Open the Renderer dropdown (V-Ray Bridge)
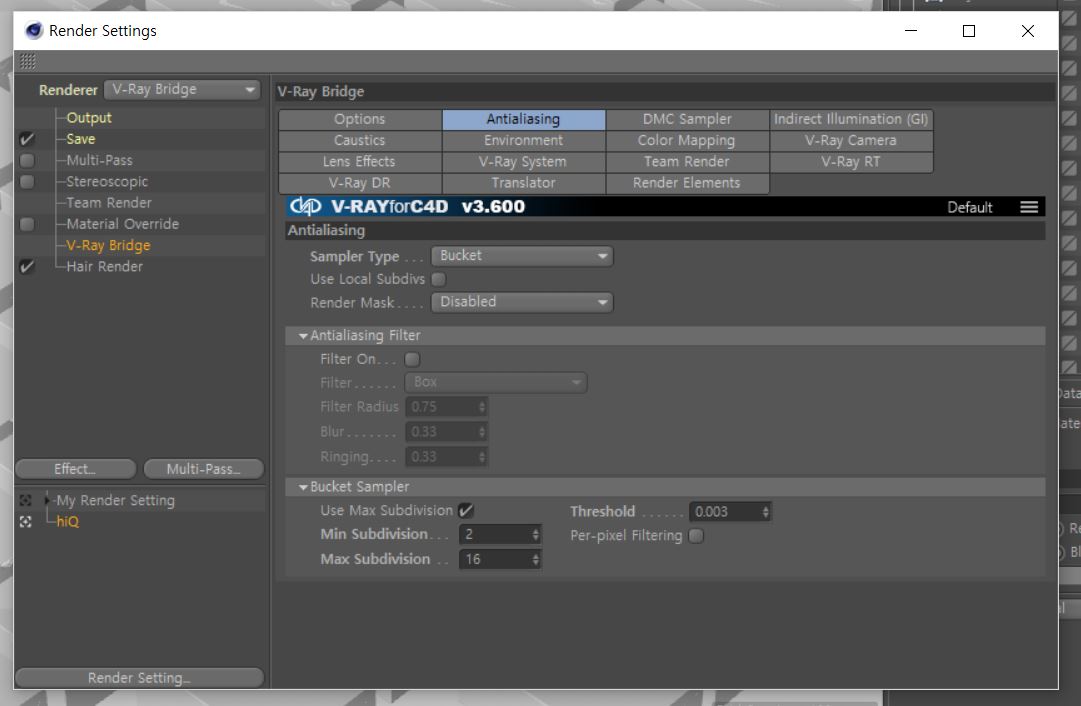This screenshot has width=1081, height=706. click(x=182, y=90)
